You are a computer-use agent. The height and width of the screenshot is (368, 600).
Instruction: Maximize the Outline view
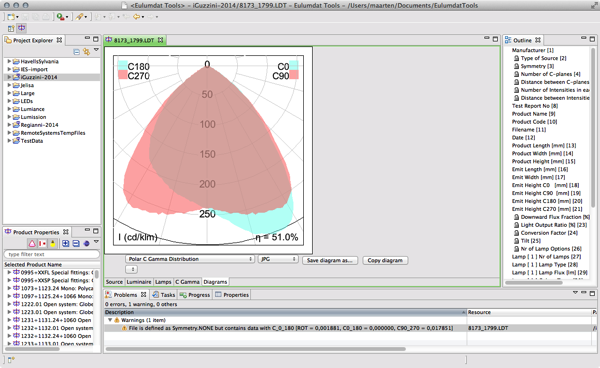tap(592, 39)
